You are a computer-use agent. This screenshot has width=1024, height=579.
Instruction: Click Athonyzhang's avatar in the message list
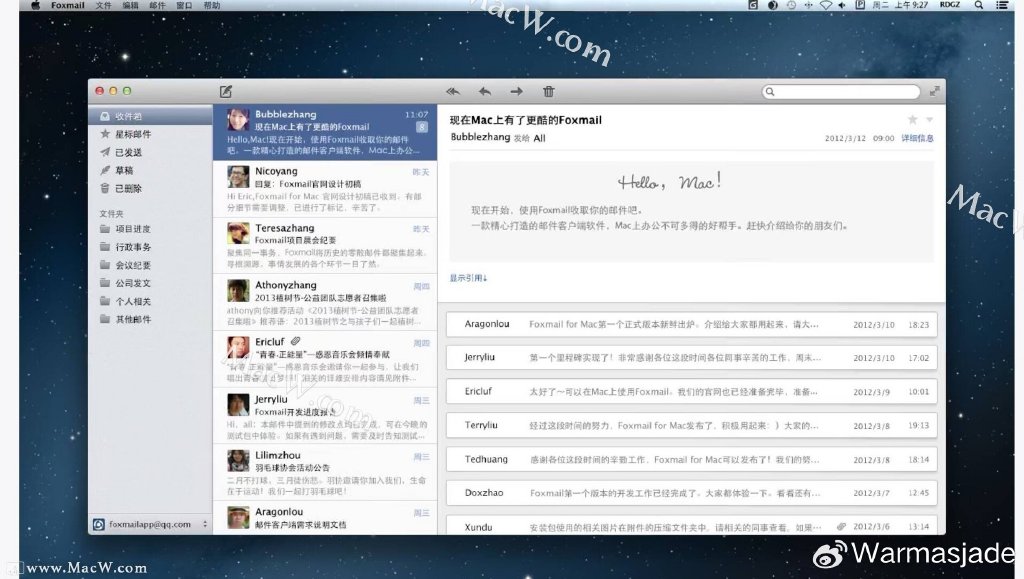coord(238,290)
